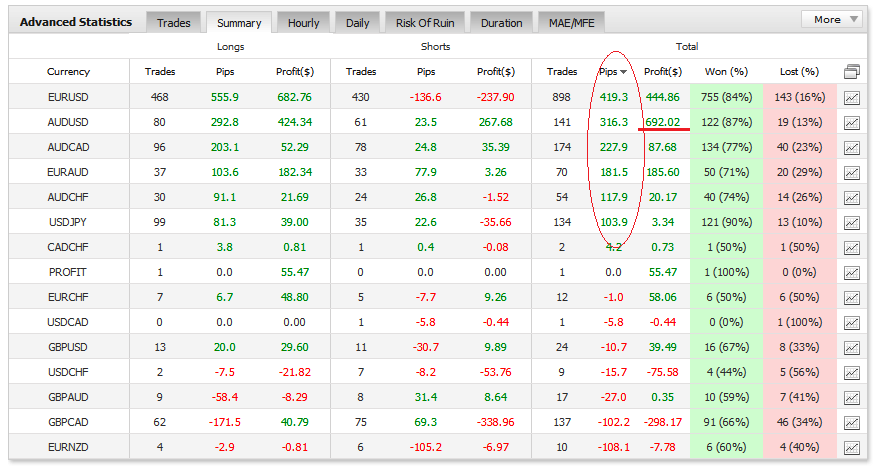Open the Risk Of Ruin tab
This screenshot has width=875, height=466.
[x=425, y=23]
